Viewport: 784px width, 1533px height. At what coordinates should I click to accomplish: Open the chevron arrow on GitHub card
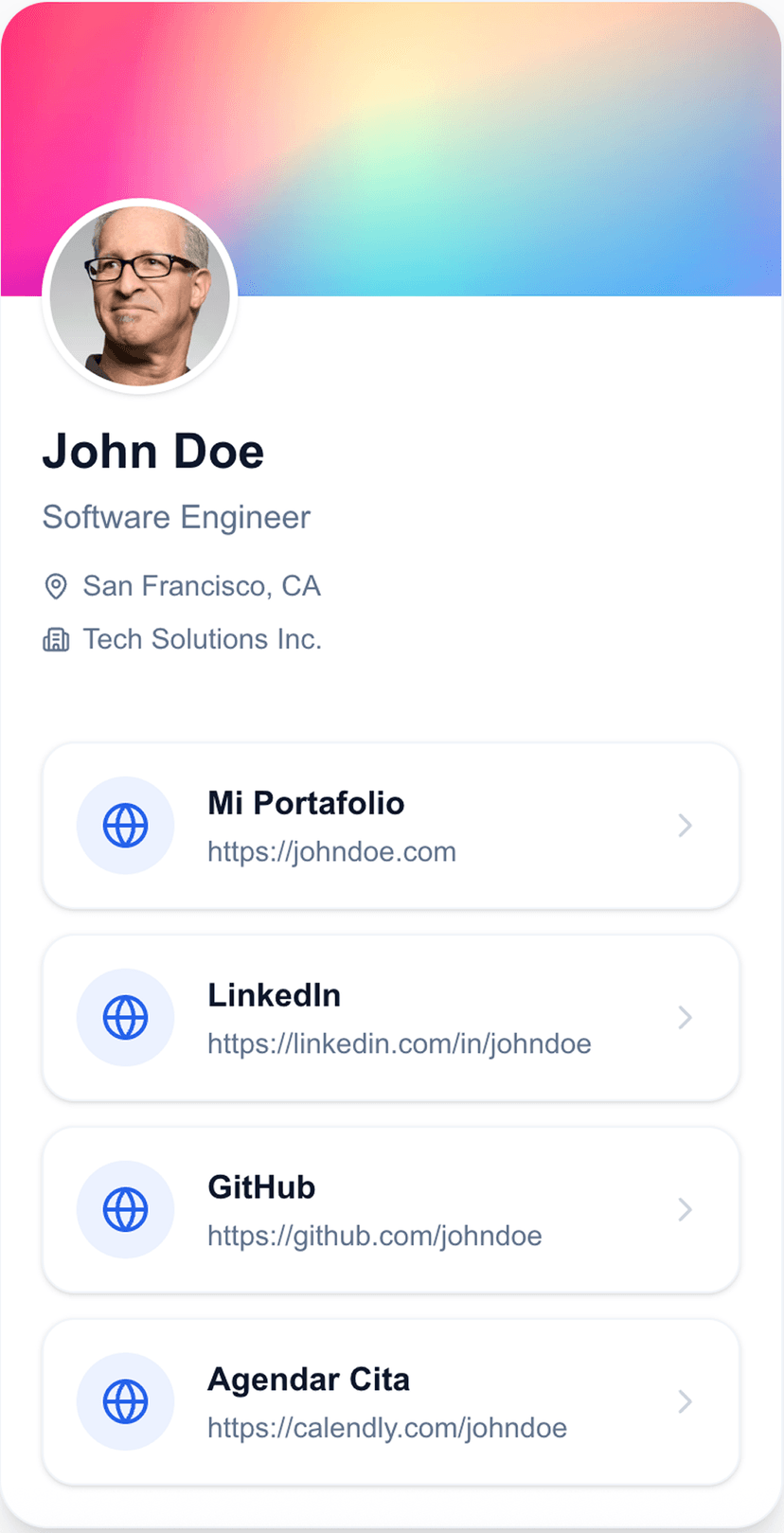(685, 1210)
